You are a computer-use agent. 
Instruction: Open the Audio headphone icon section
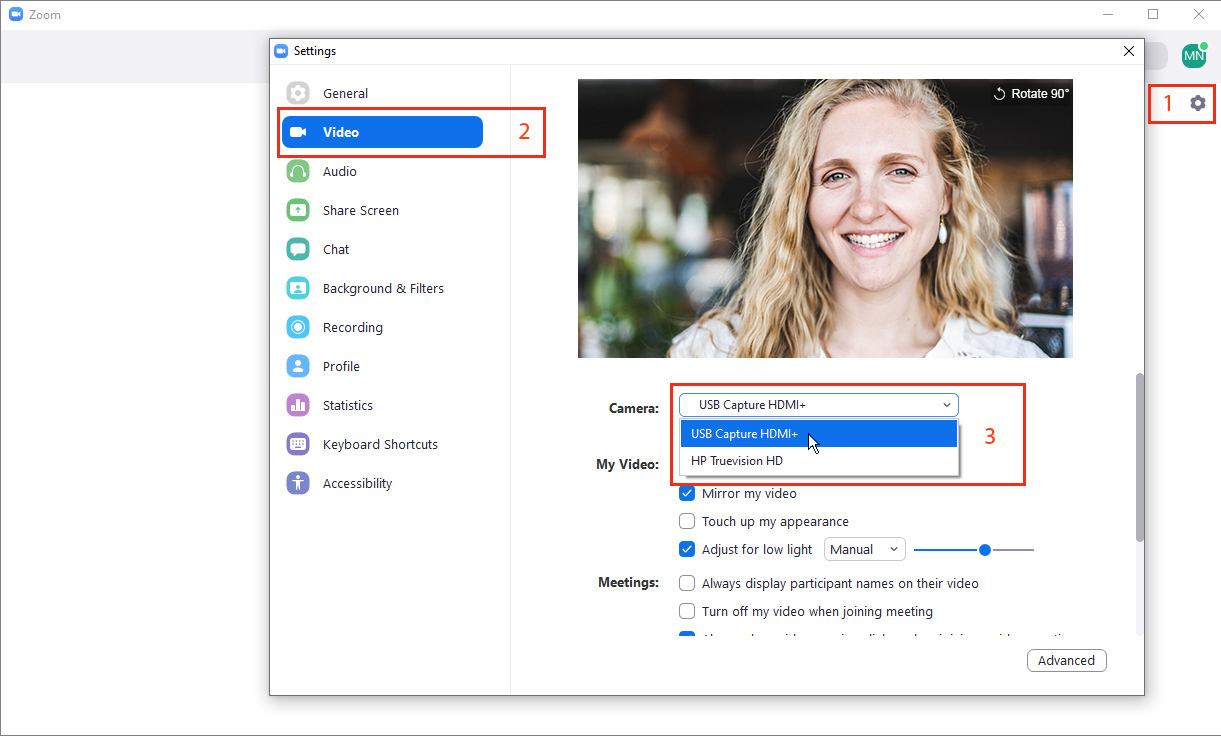coord(298,171)
